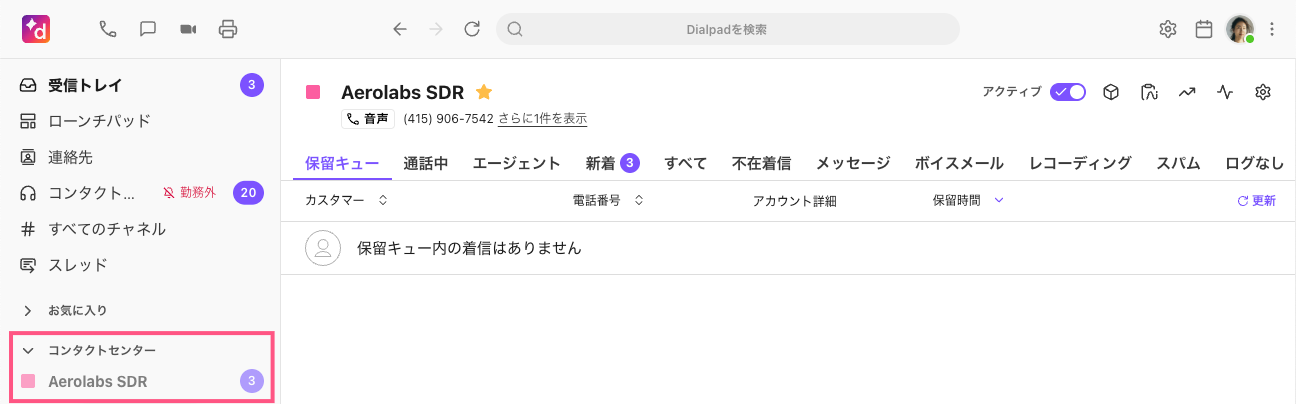Open the trending analytics arrow icon
This screenshot has height=404, width=1296.
coord(1187,92)
